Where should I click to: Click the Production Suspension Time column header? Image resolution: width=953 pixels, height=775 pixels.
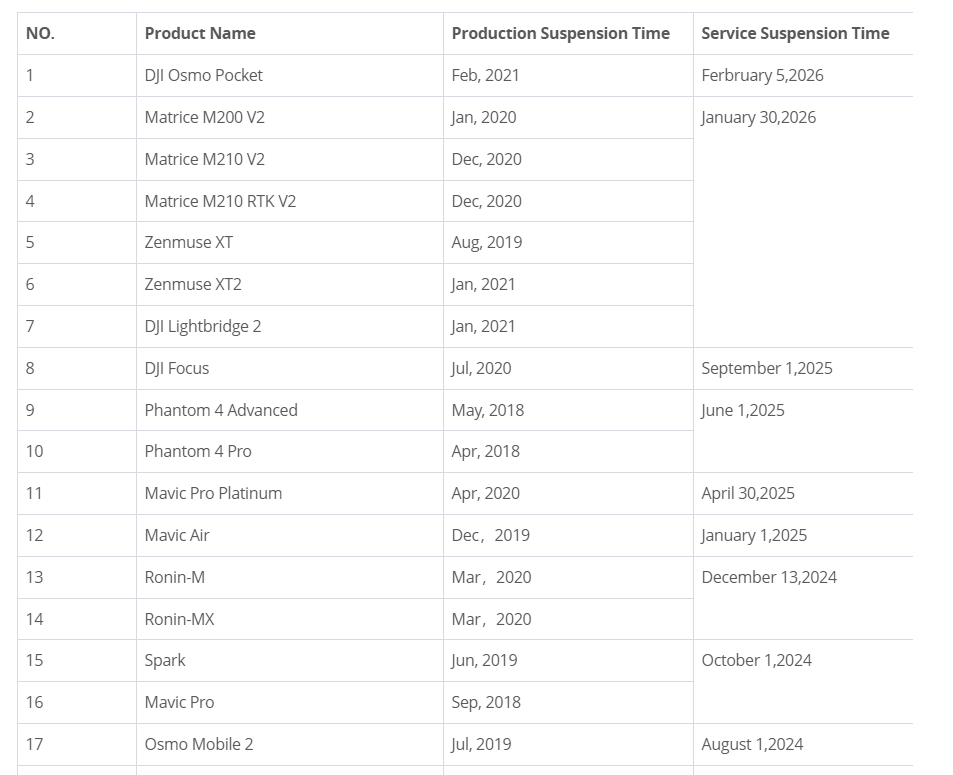click(x=560, y=33)
